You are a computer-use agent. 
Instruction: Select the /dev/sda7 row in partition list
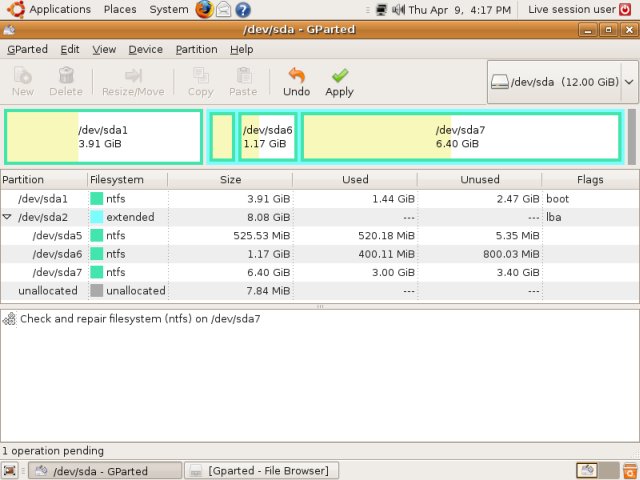tap(320, 272)
